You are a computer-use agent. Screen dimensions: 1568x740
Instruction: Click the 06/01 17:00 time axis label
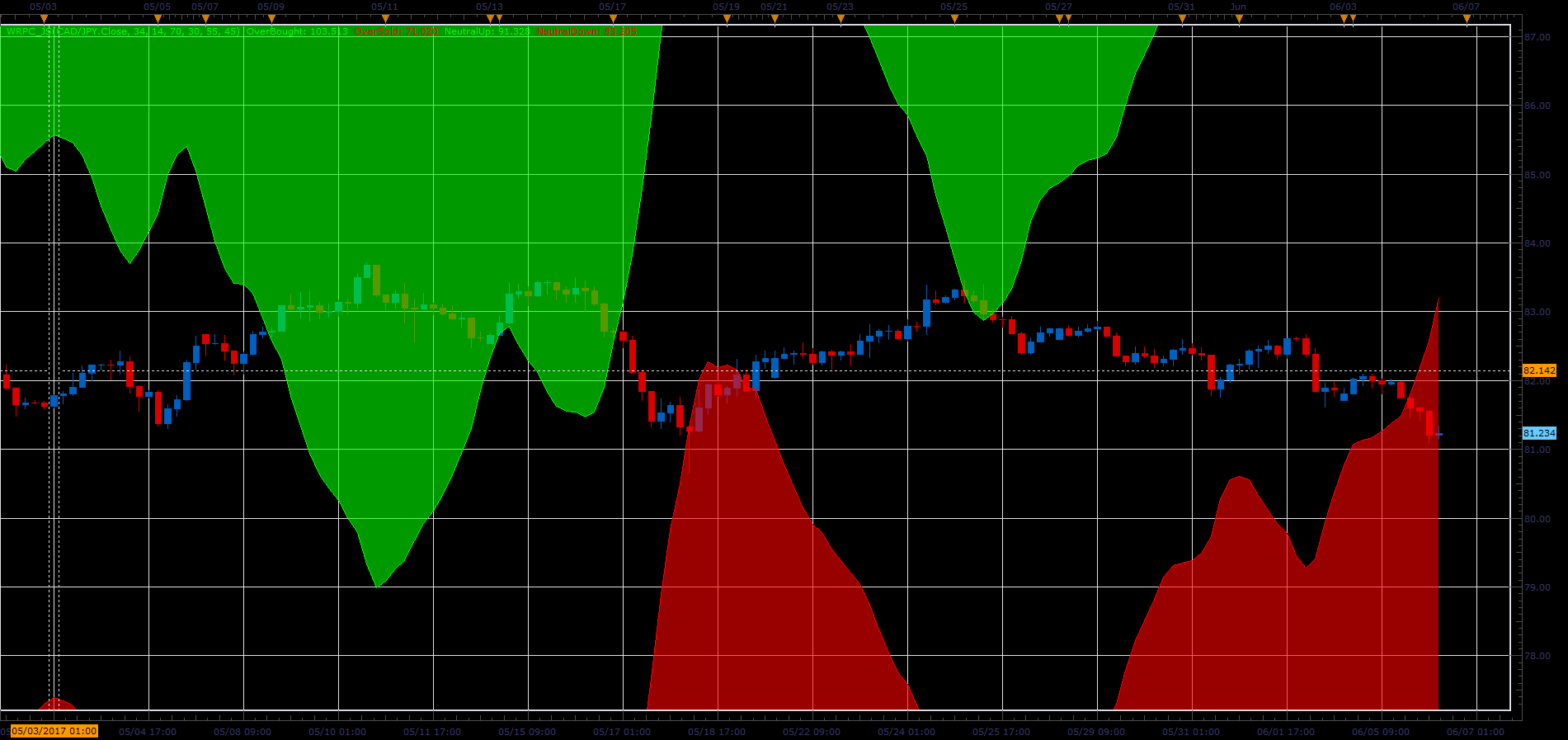(1286, 732)
